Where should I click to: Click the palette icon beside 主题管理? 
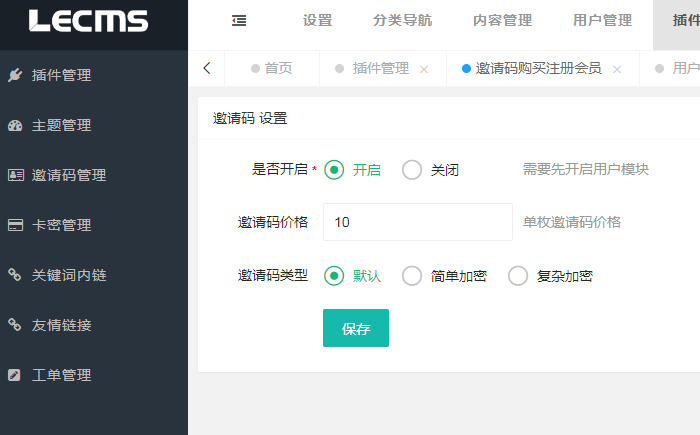pos(14,125)
